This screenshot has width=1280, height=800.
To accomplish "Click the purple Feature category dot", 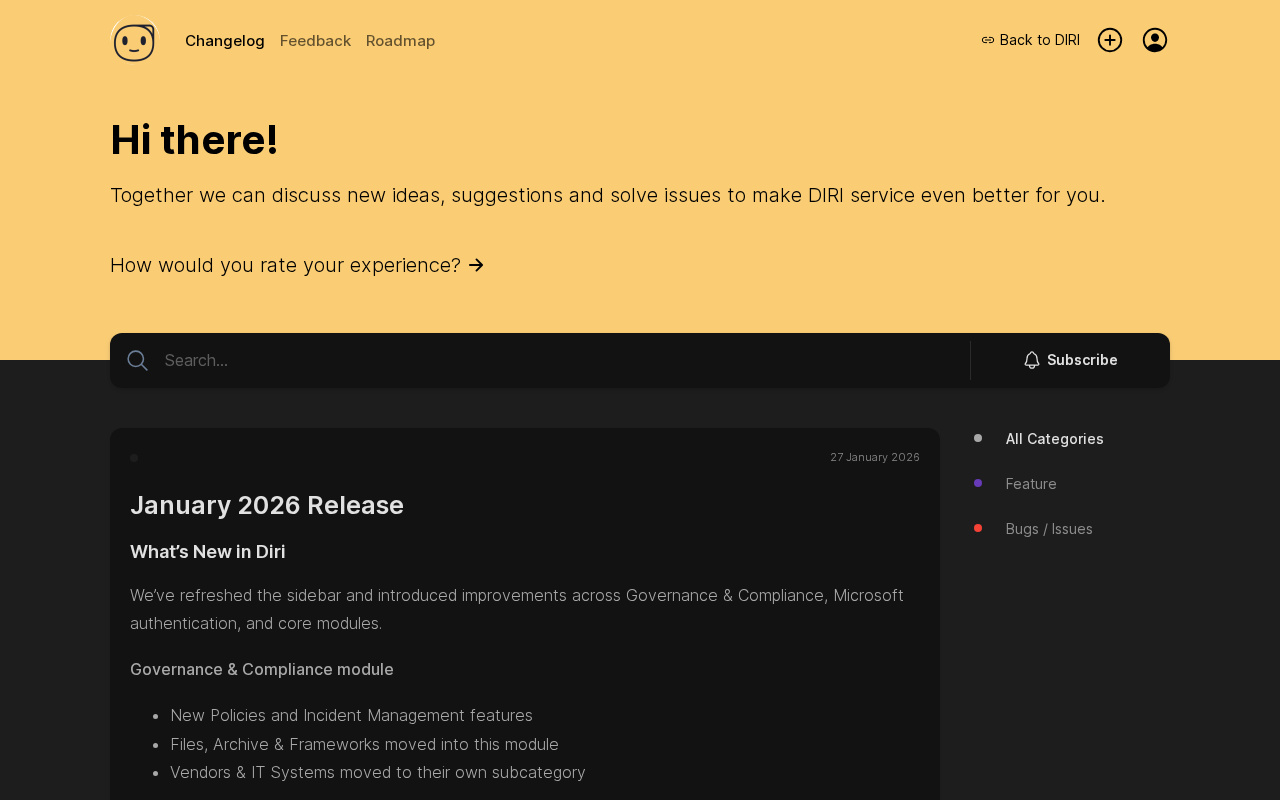I will (x=978, y=483).
